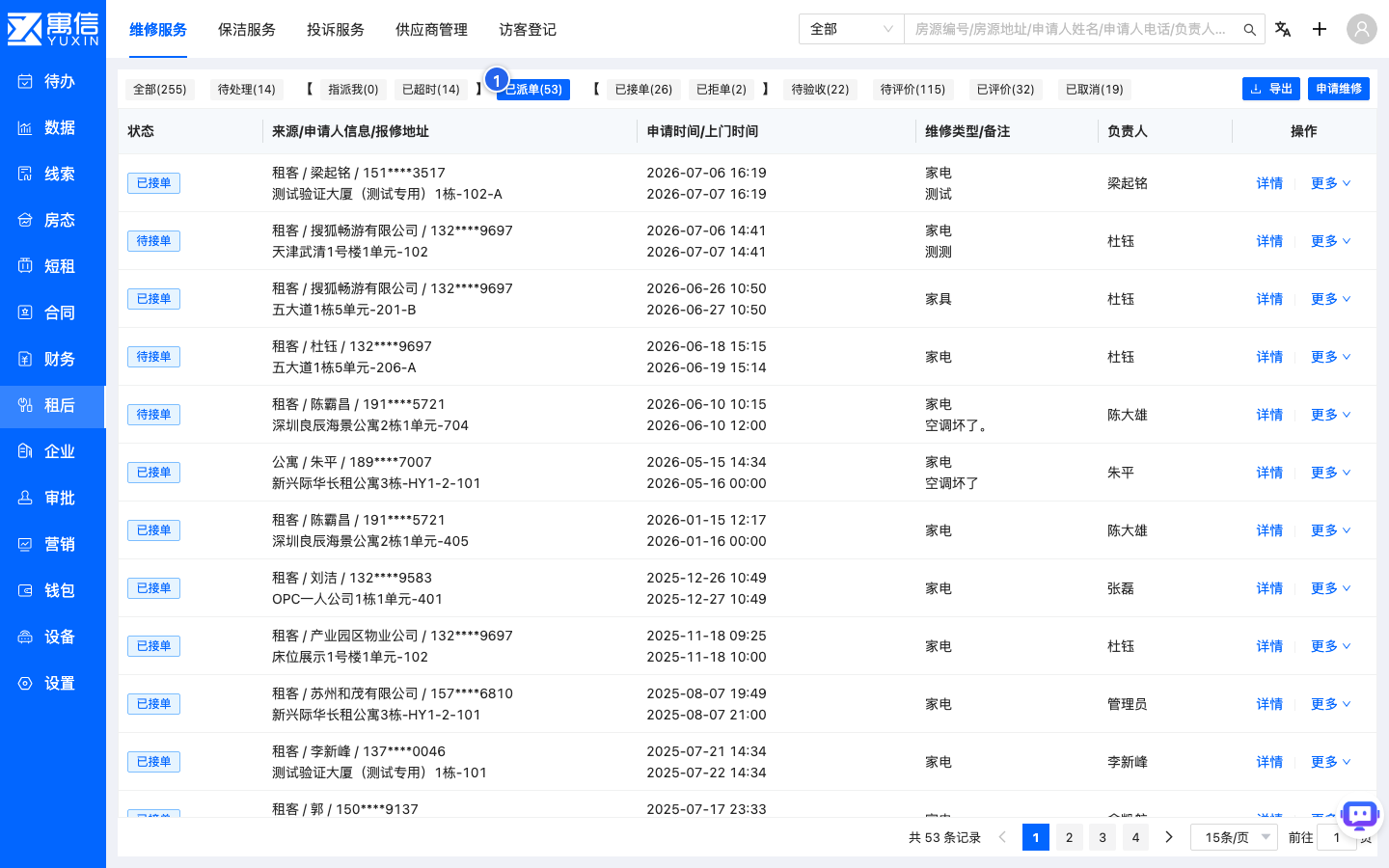Click 待接单 status tag for 杜钰 206-A row
The width and height of the screenshot is (1389, 868).
pos(153,357)
